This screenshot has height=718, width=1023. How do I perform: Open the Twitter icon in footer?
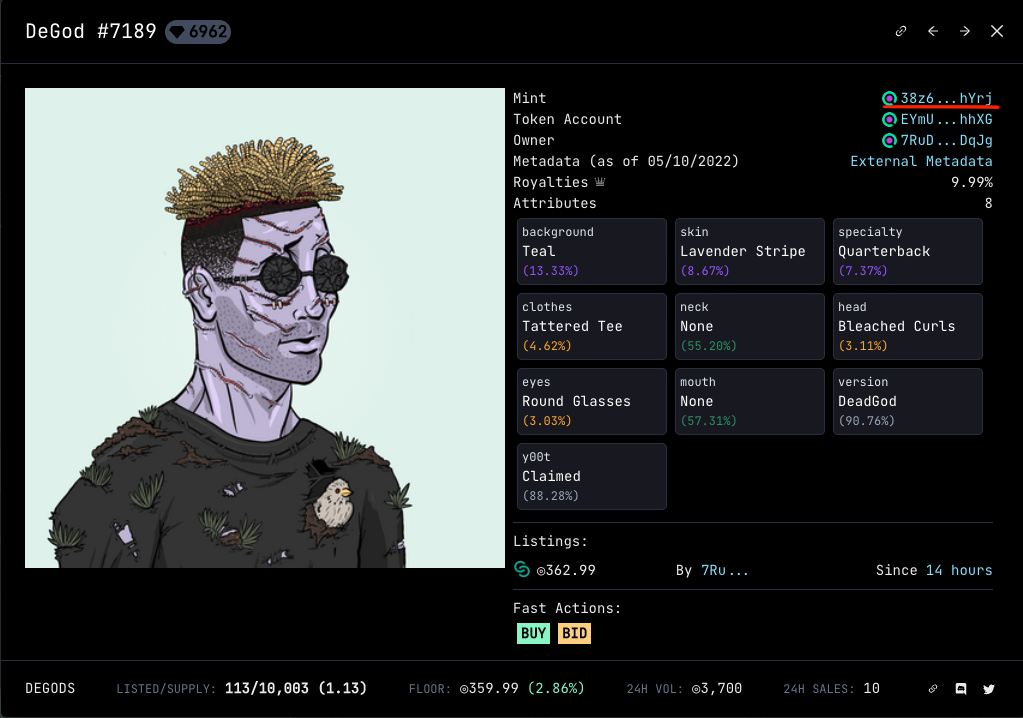point(988,689)
